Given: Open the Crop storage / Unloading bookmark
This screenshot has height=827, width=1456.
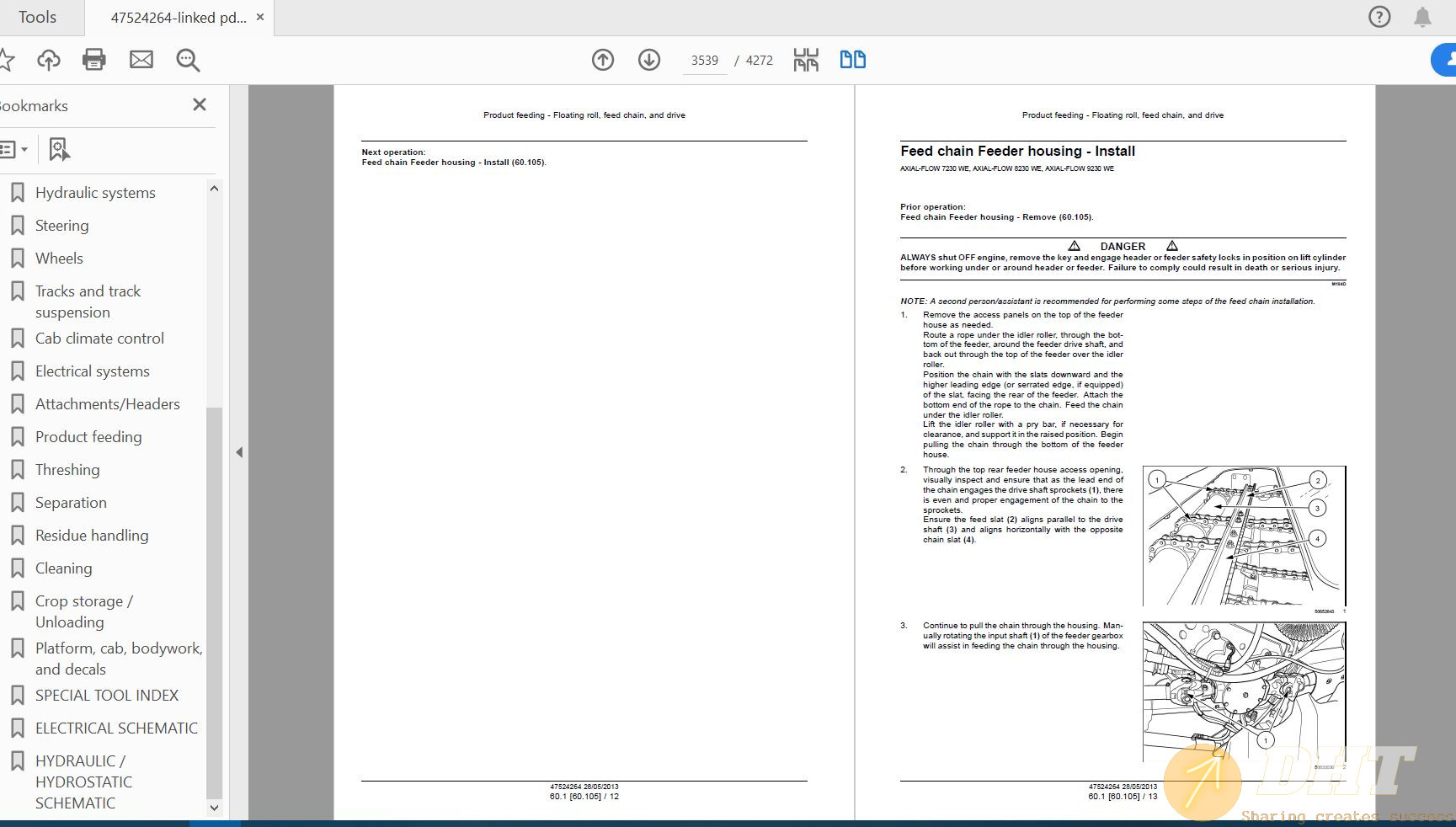Looking at the screenshot, I should click(x=84, y=611).
